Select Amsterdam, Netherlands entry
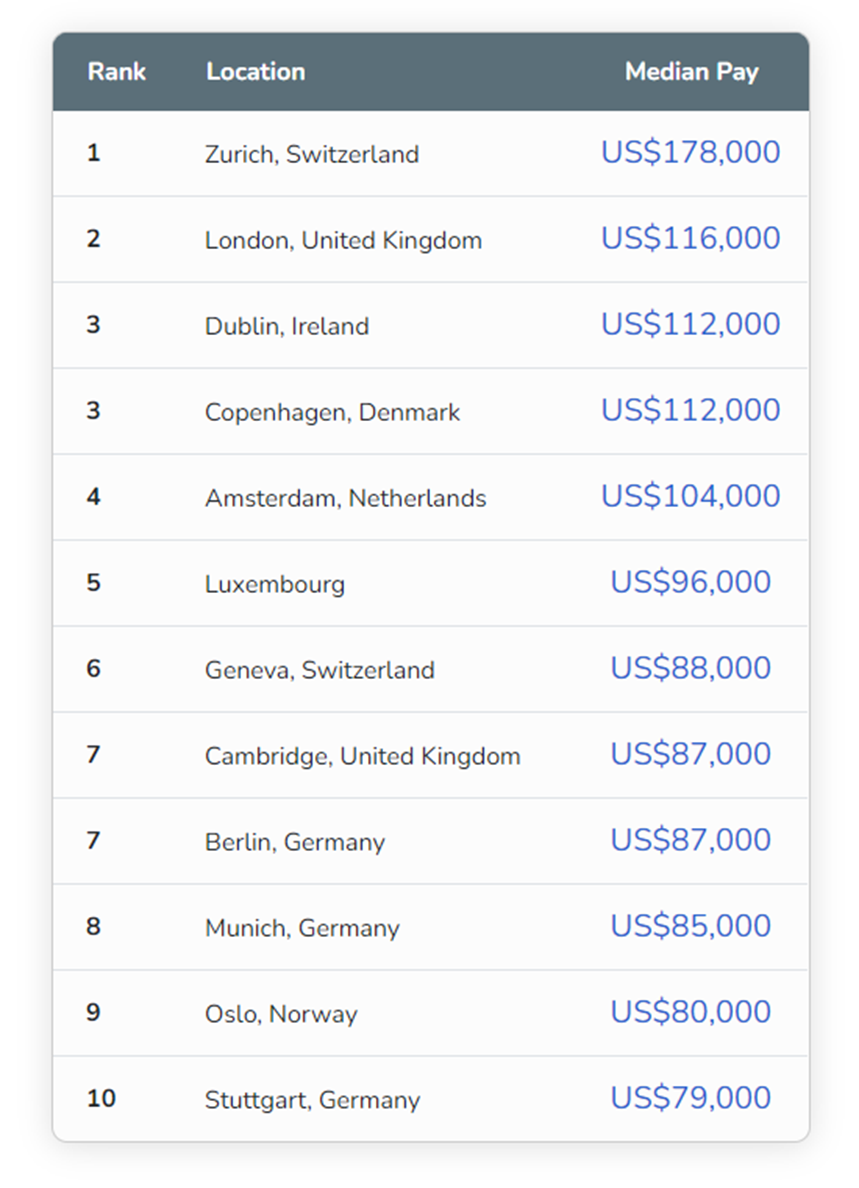This screenshot has height=1188, width=859. 345,498
